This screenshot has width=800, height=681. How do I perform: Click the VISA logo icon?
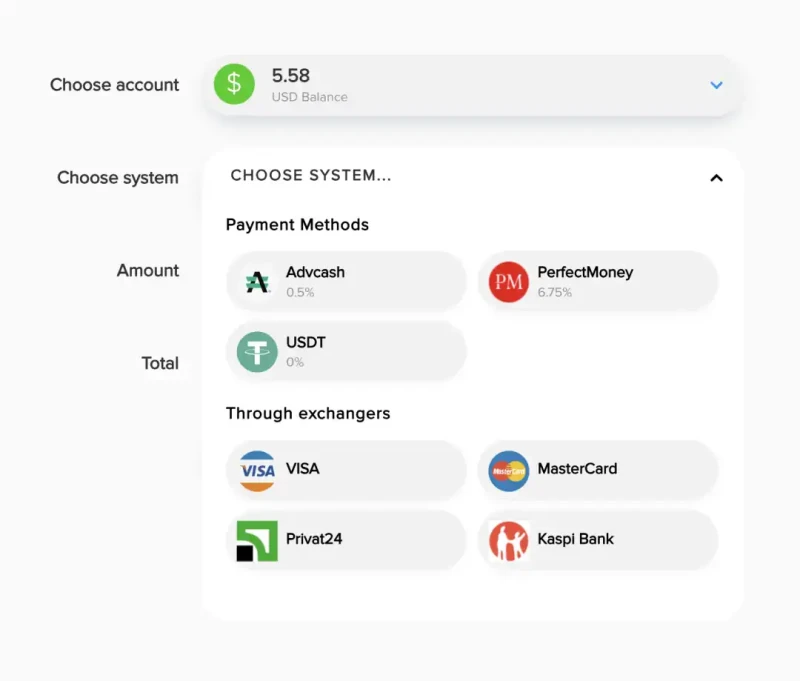[x=257, y=471]
